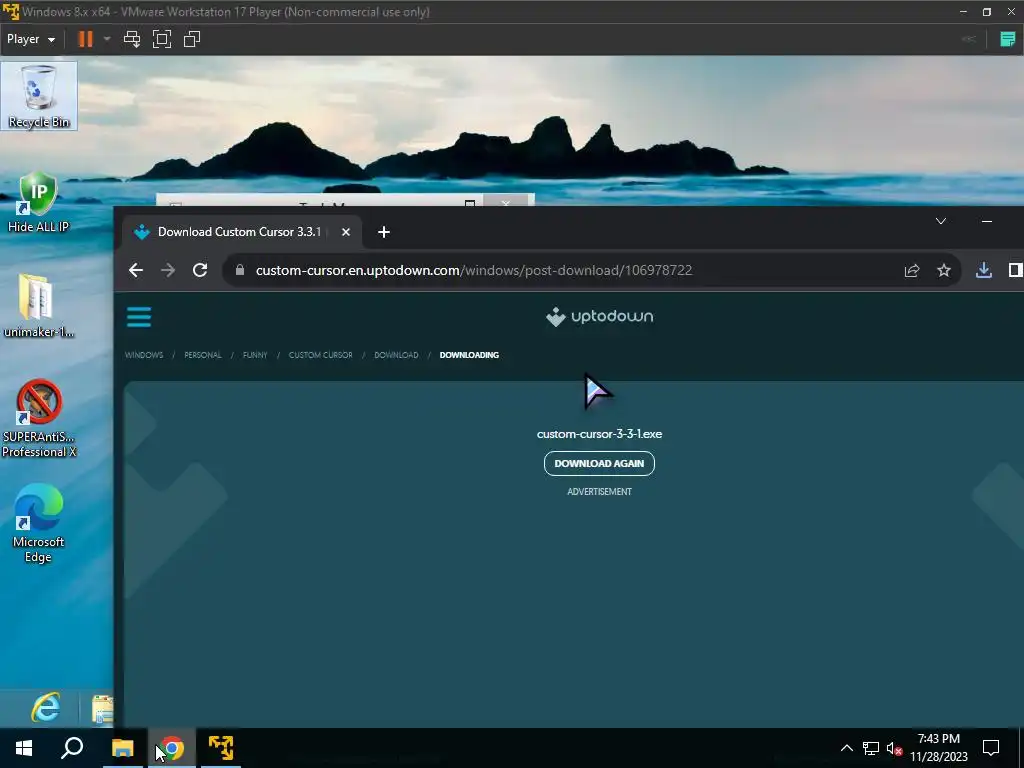This screenshot has width=1024, height=768.
Task: Bookmark this page with the star icon
Action: 944,270
